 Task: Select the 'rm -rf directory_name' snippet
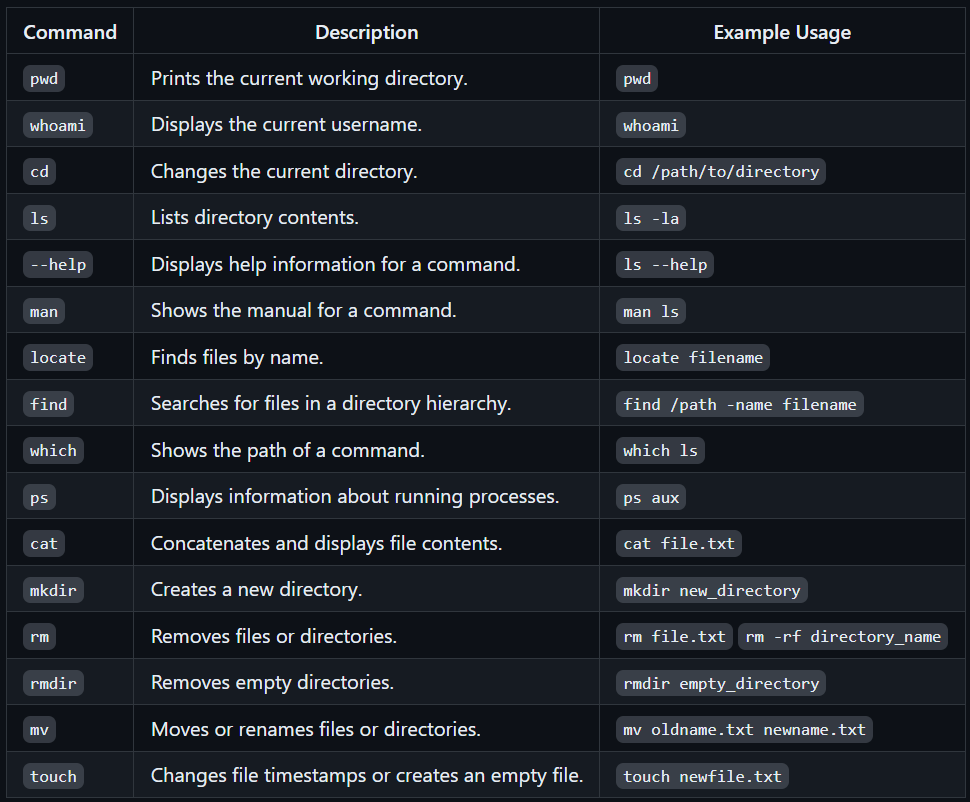coord(843,637)
